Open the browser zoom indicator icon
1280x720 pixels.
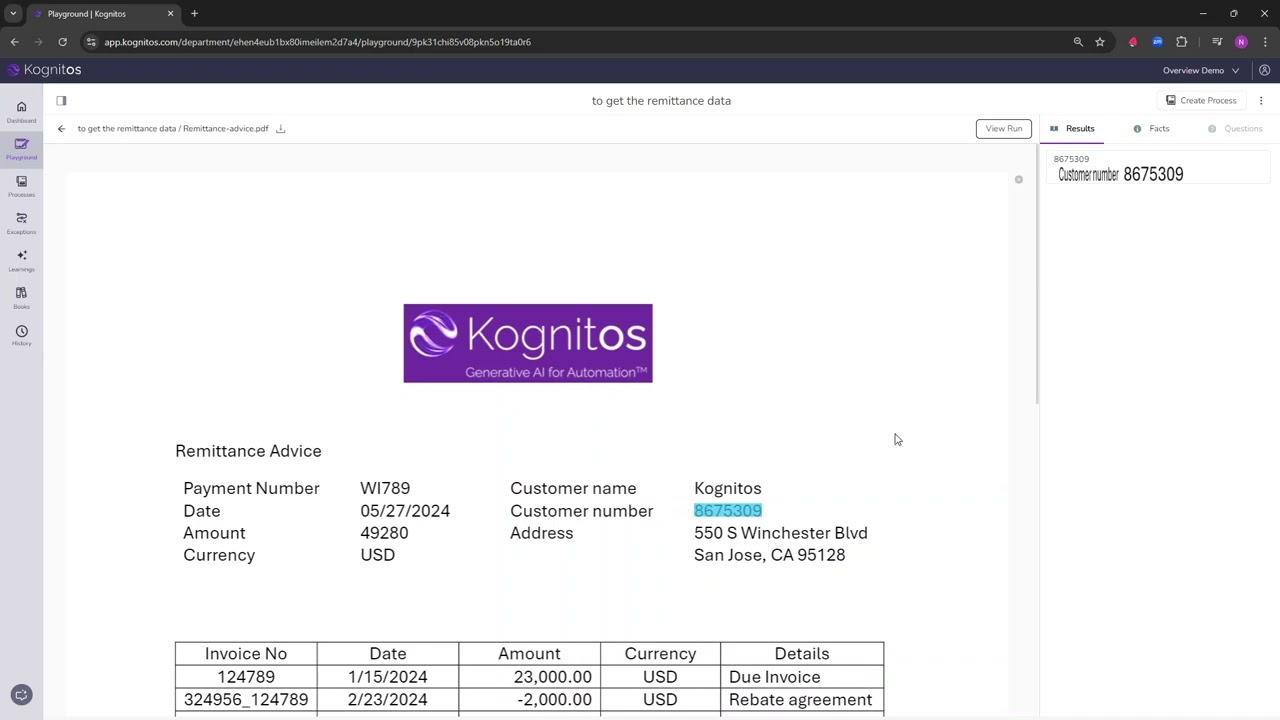[x=1078, y=42]
